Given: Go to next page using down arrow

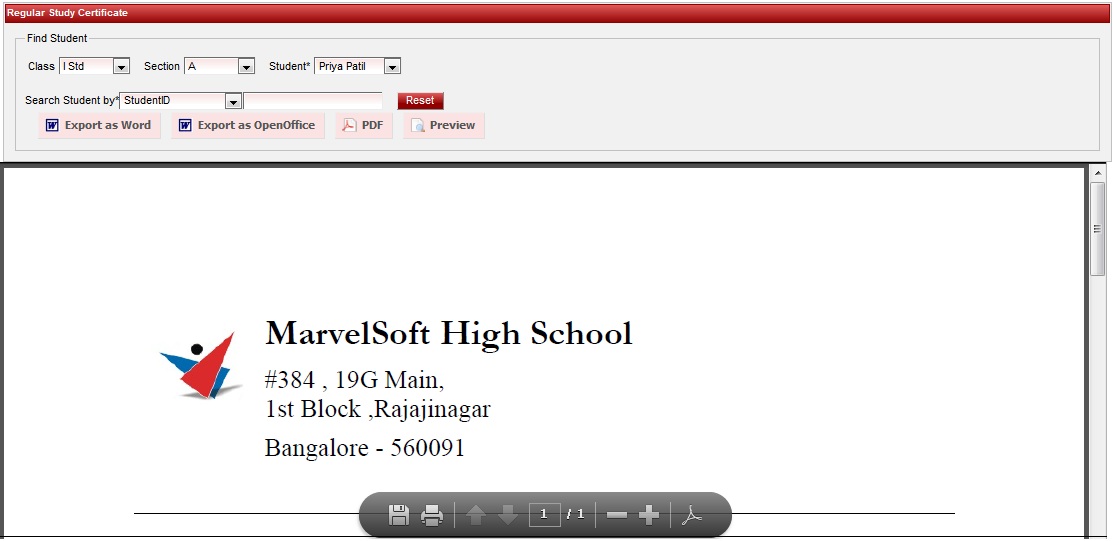Looking at the screenshot, I should [x=508, y=515].
